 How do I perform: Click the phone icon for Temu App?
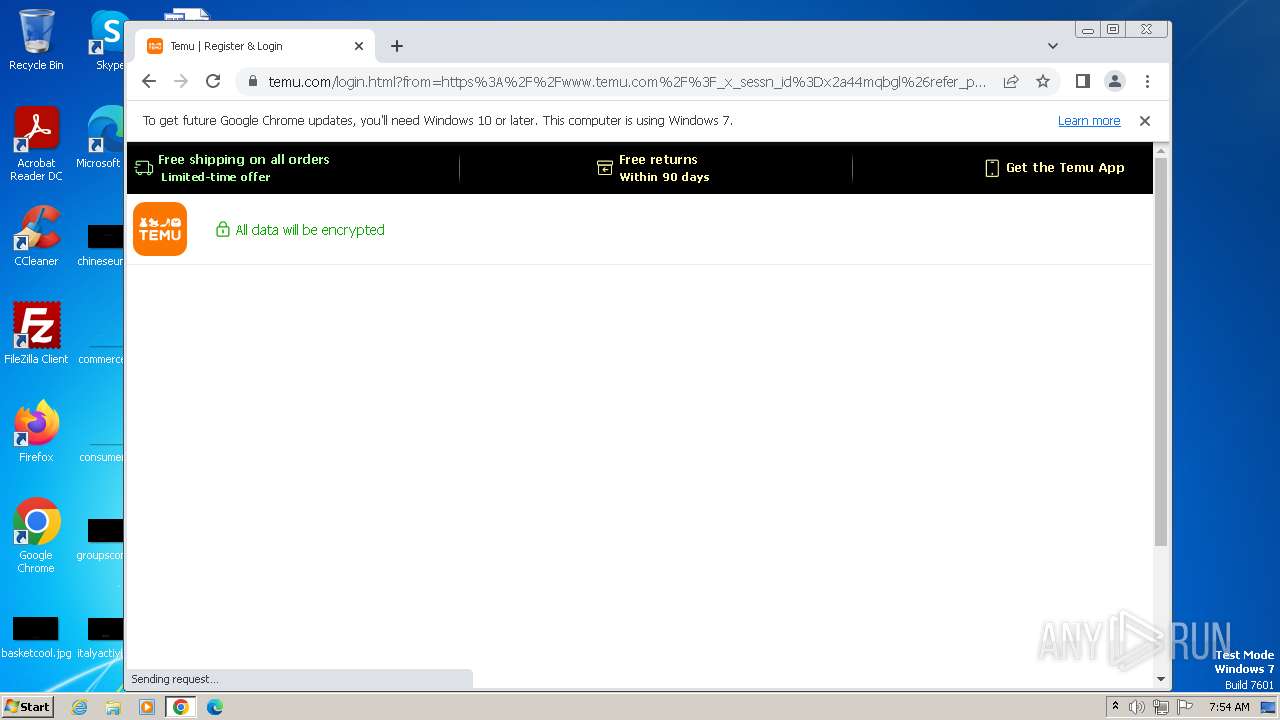click(992, 168)
